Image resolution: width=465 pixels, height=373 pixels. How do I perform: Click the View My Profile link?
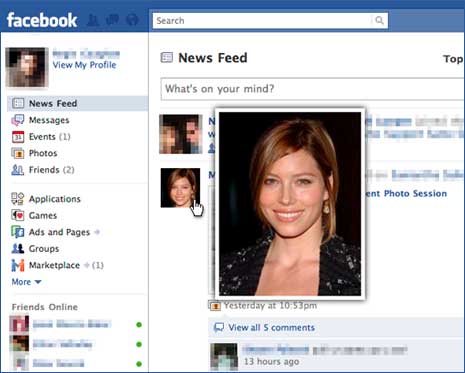(x=84, y=65)
